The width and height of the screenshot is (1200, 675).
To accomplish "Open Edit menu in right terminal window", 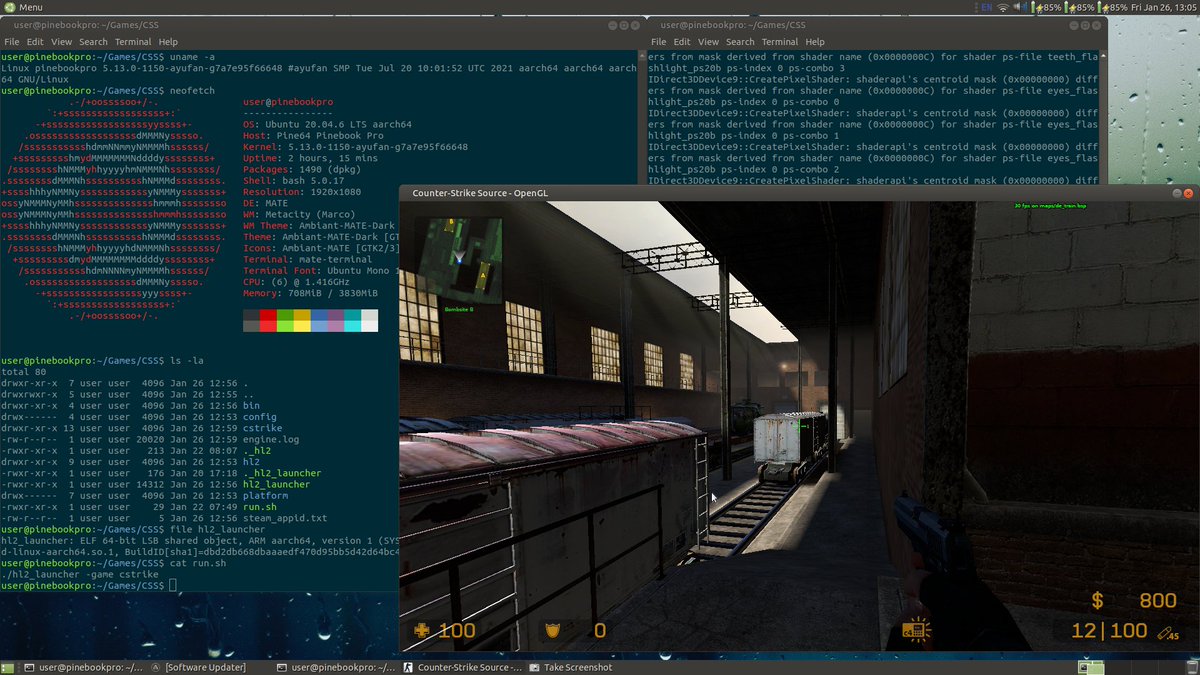I will coord(682,42).
